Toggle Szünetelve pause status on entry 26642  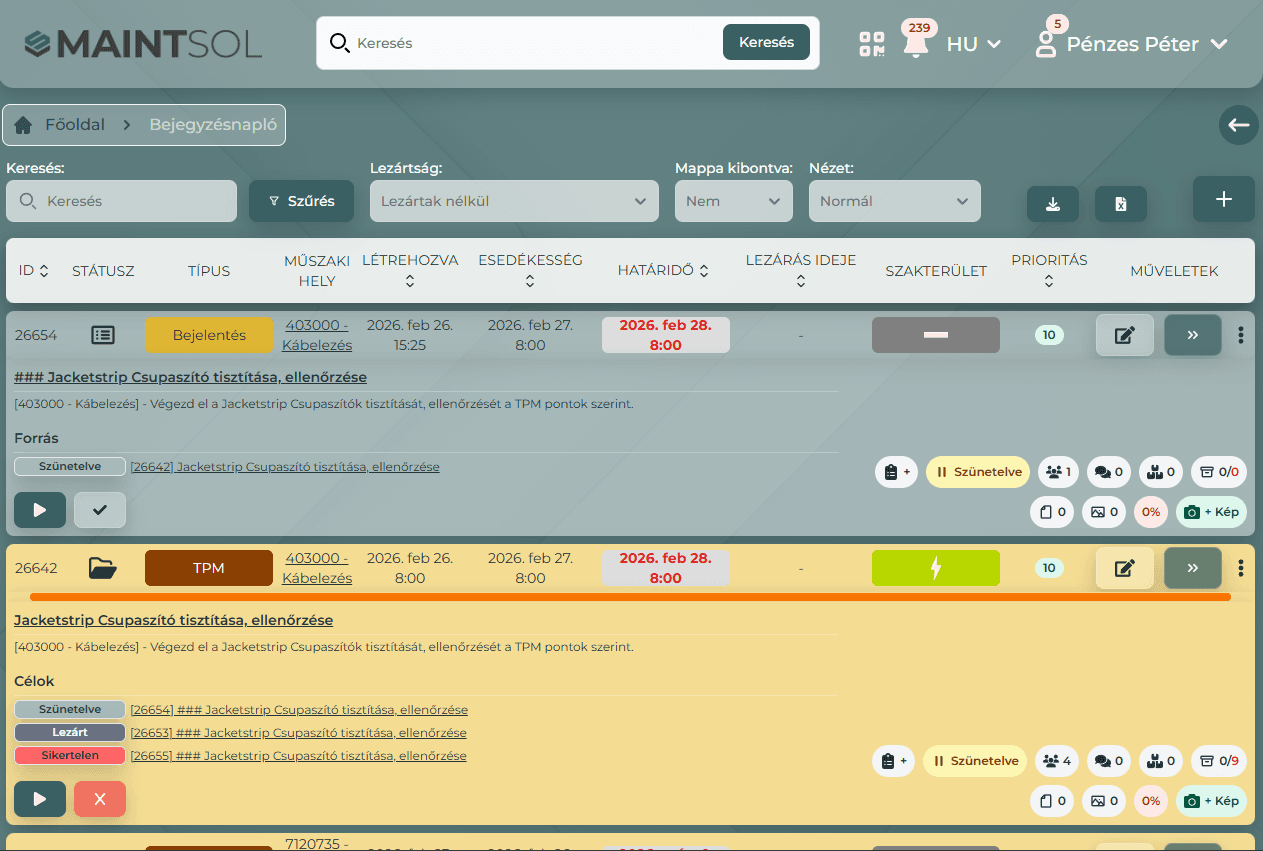coord(974,761)
